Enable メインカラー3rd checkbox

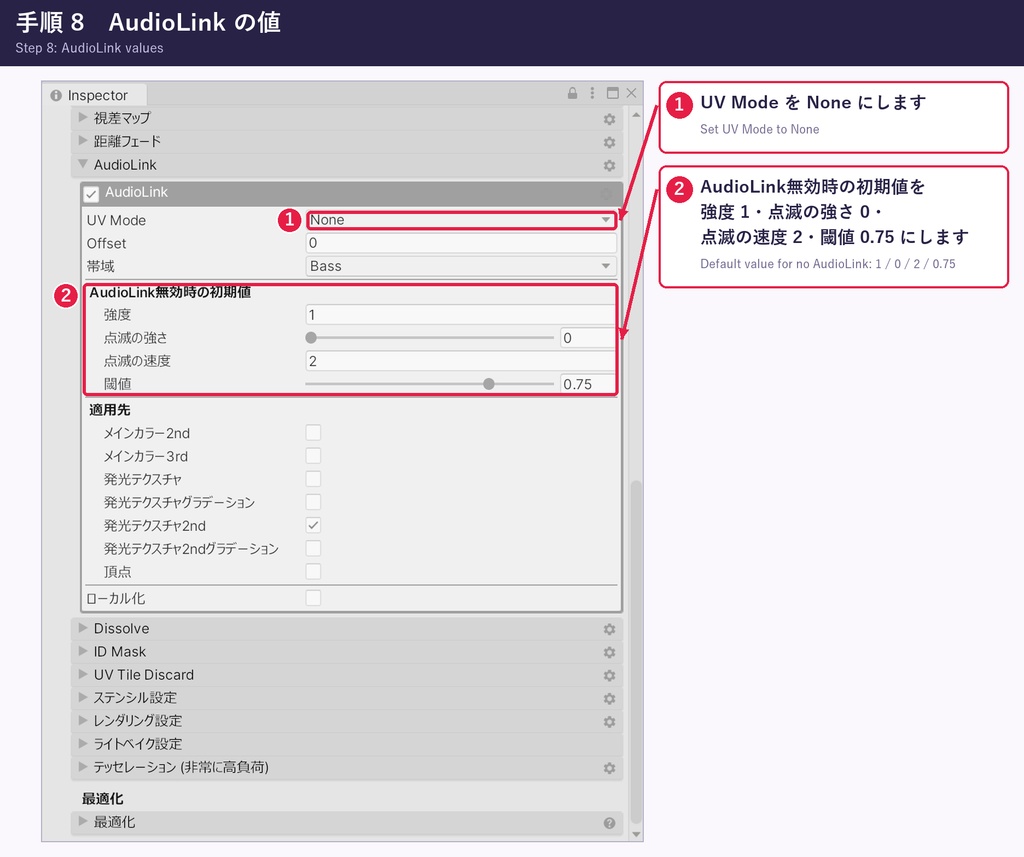[x=313, y=456]
